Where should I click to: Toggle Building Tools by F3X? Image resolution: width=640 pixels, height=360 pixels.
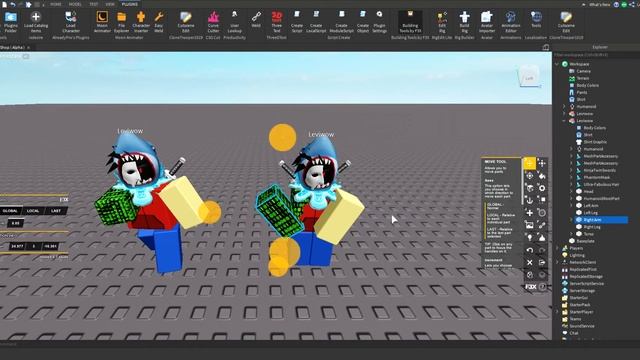click(410, 22)
